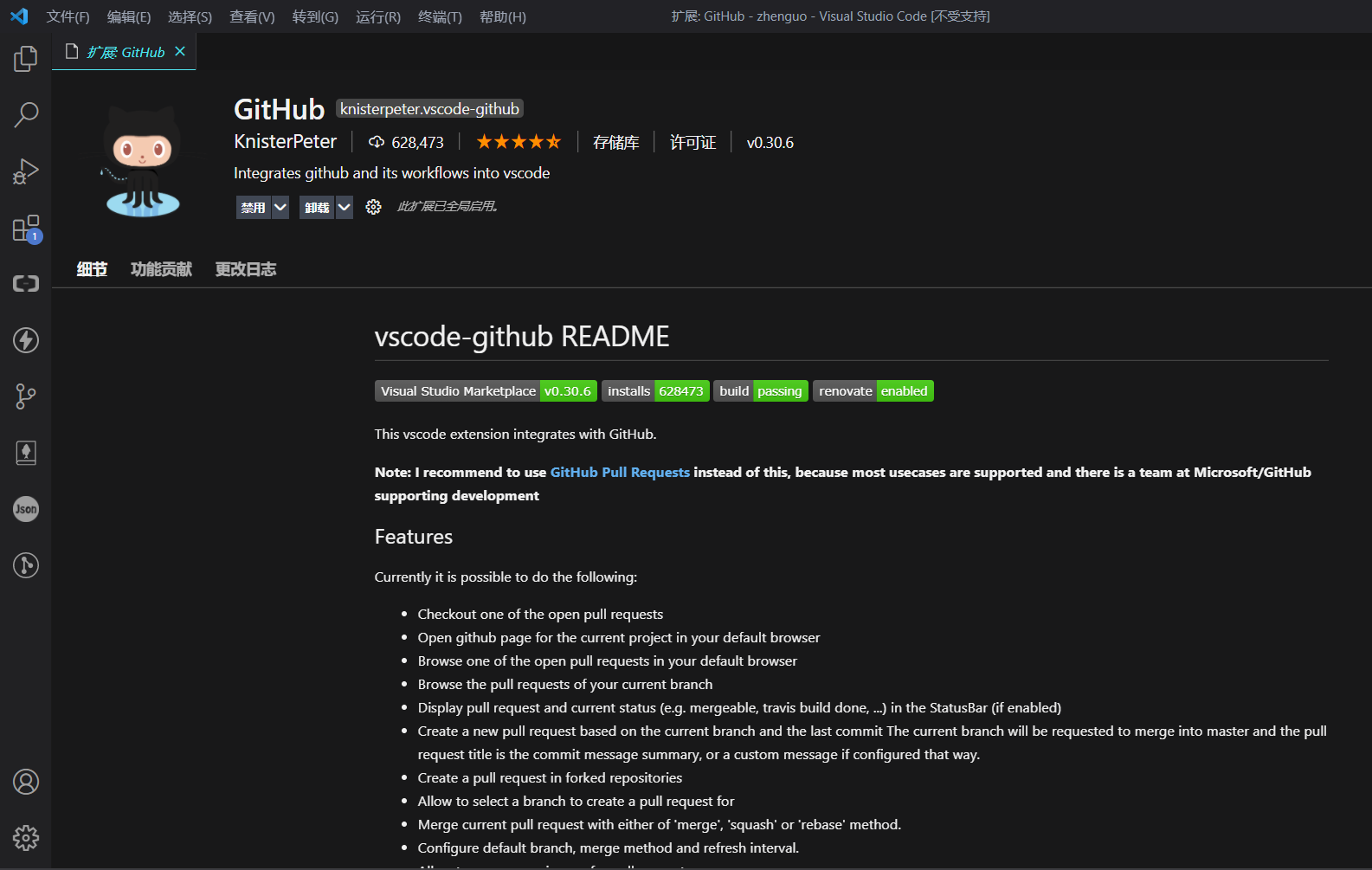Close the 扩展 GitHub editor tab
The width and height of the screenshot is (1372, 870).
pyautogui.click(x=180, y=52)
